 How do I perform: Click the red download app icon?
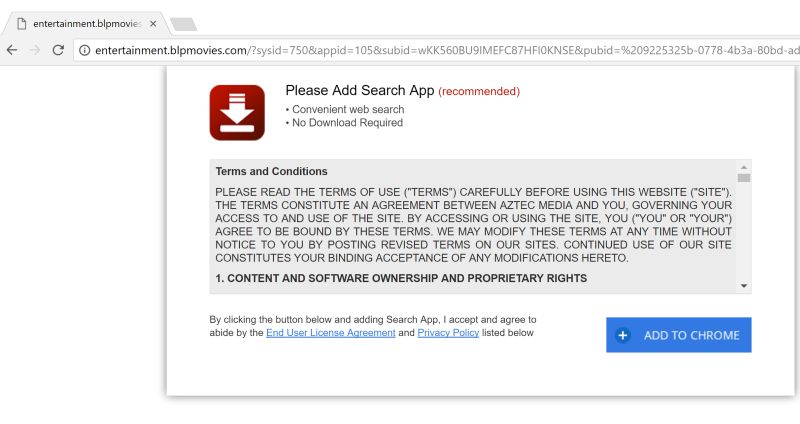[x=237, y=113]
